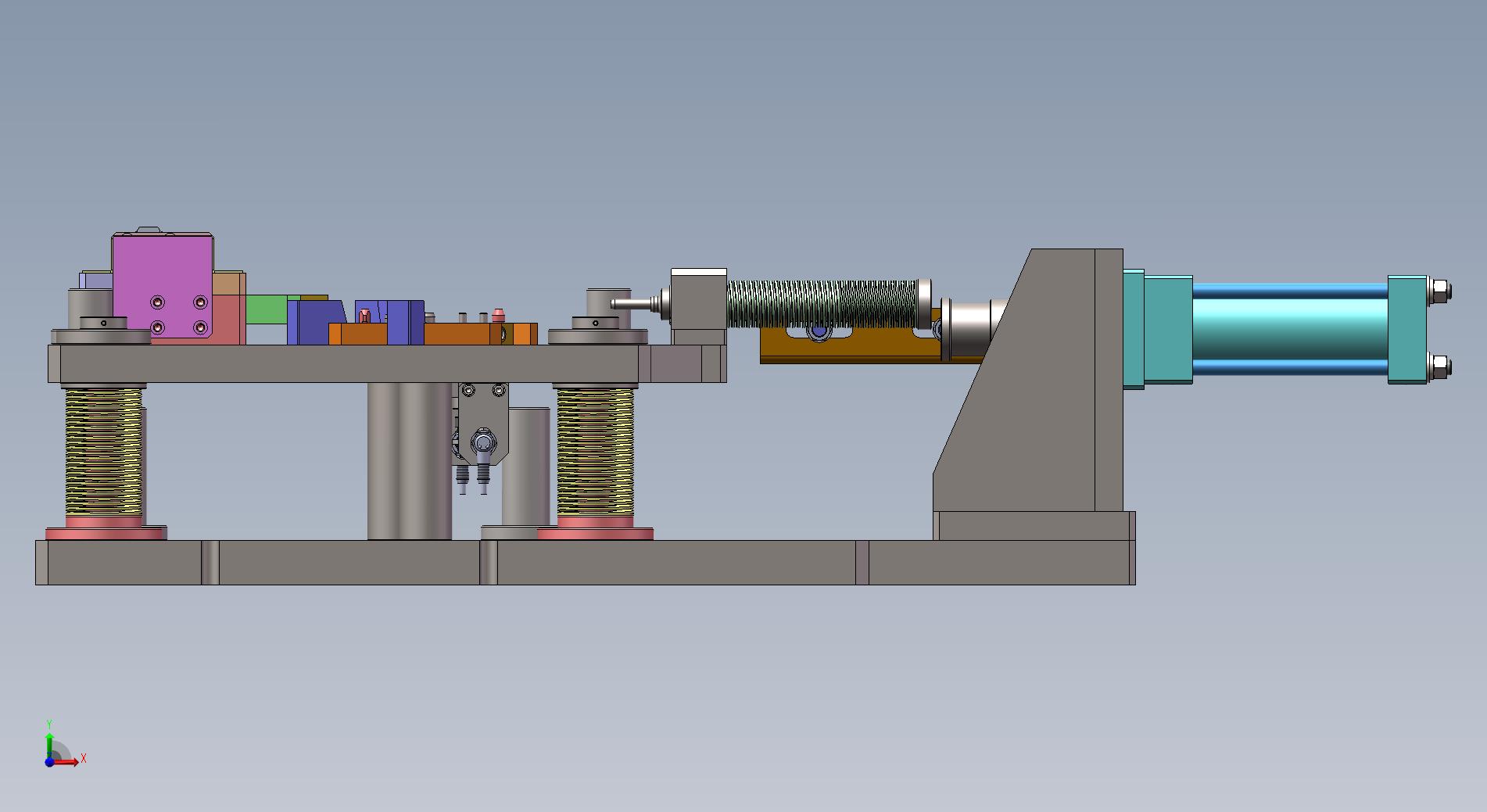This screenshot has height=812, width=1487.
Task: Select the teal front flange of the cylinder
Action: 1158,329
